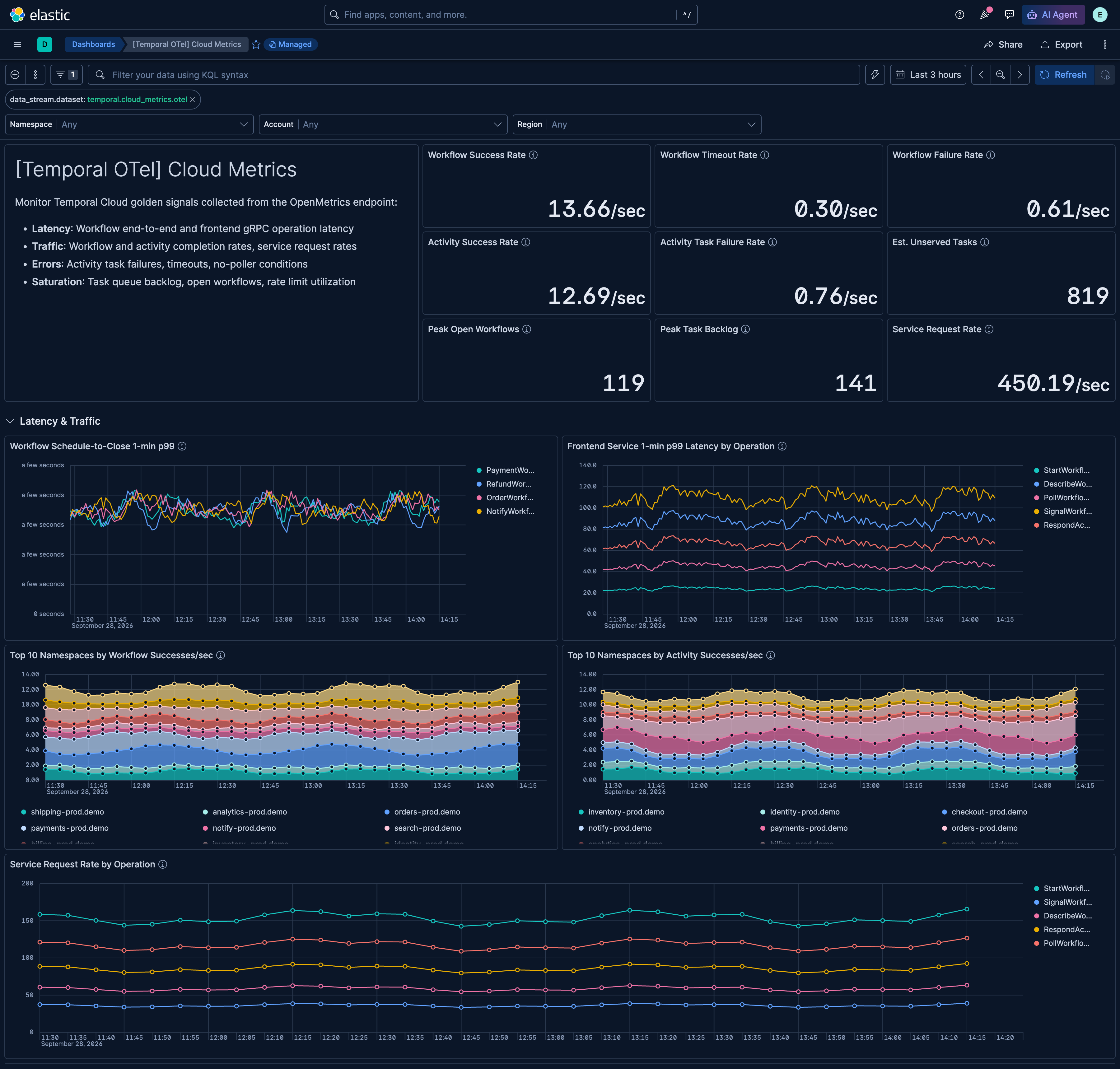The image size is (1120, 1069).
Task: Open the auto-refresh settings icon
Action: coord(1105,75)
